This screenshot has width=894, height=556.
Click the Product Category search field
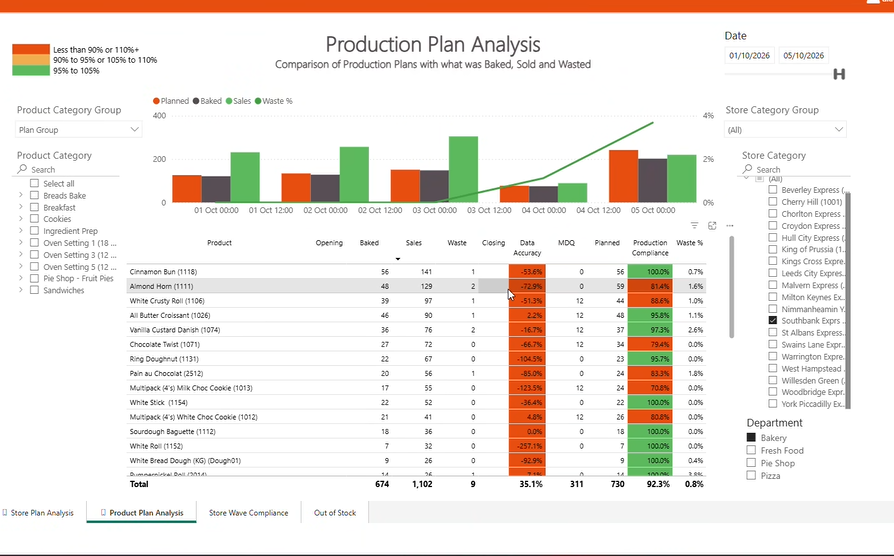pyautogui.click(x=68, y=169)
